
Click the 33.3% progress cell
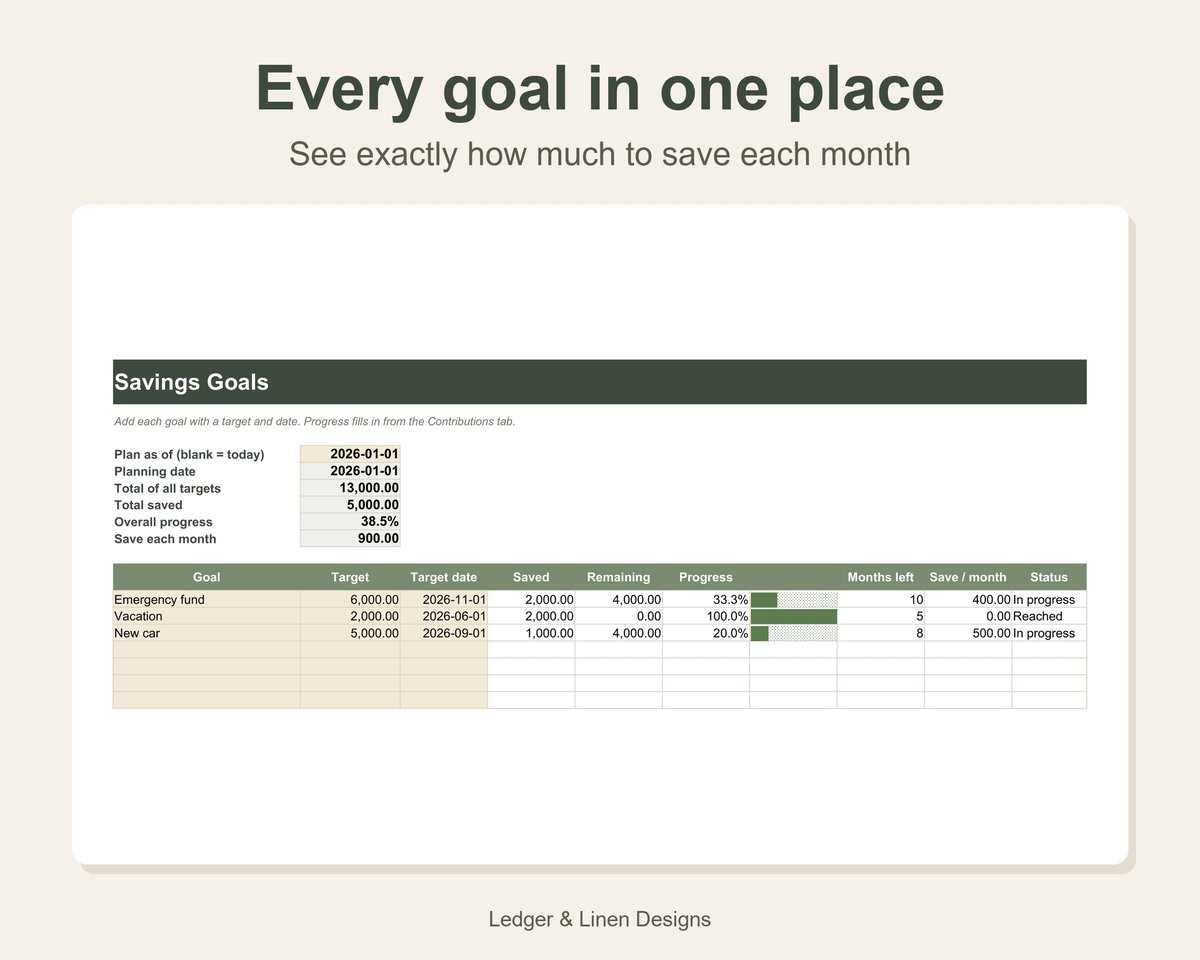tap(706, 600)
